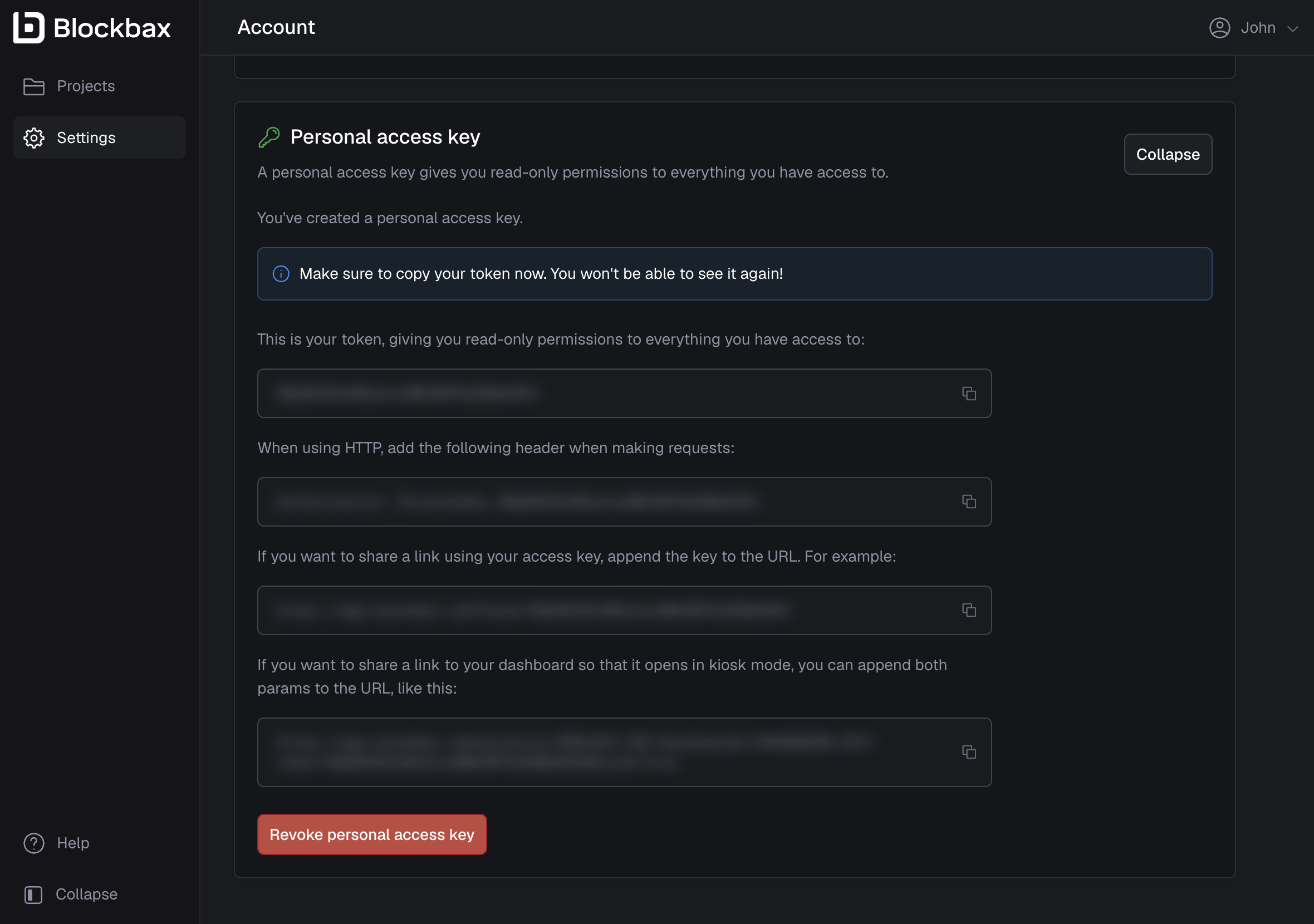Screen dimensions: 1314x924
Task: Collapse the Personal access key section
Action: pyautogui.click(x=1168, y=154)
